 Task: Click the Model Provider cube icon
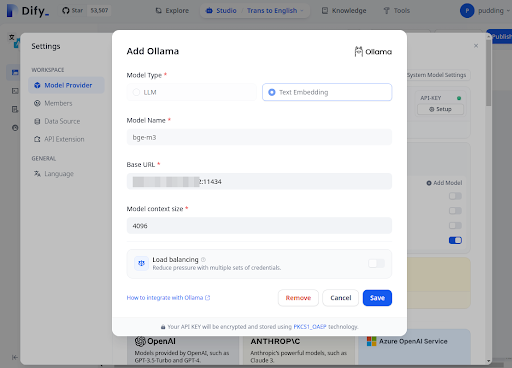click(37, 85)
